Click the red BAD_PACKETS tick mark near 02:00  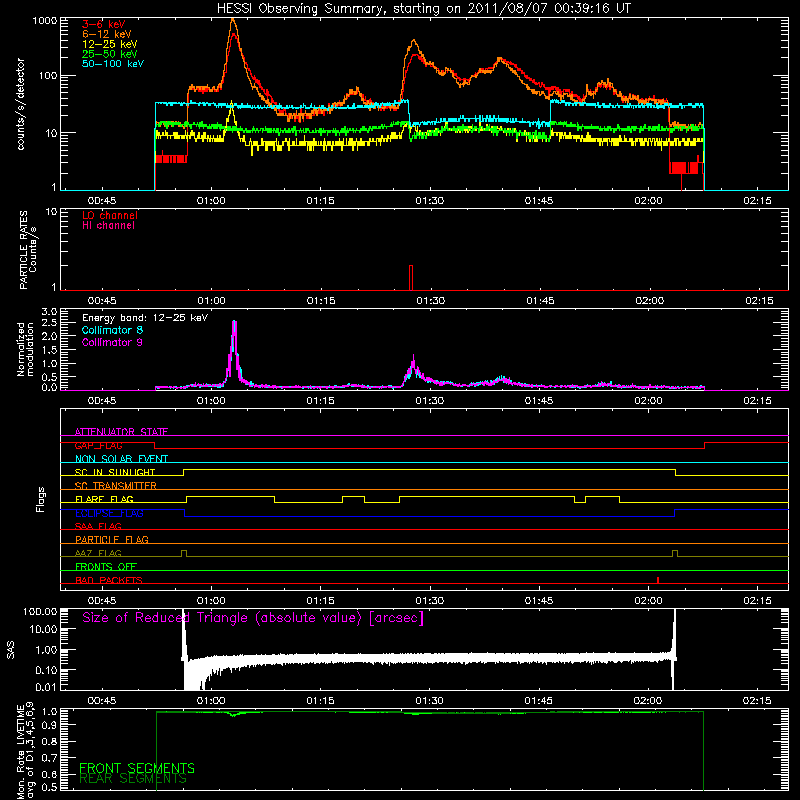[658, 580]
